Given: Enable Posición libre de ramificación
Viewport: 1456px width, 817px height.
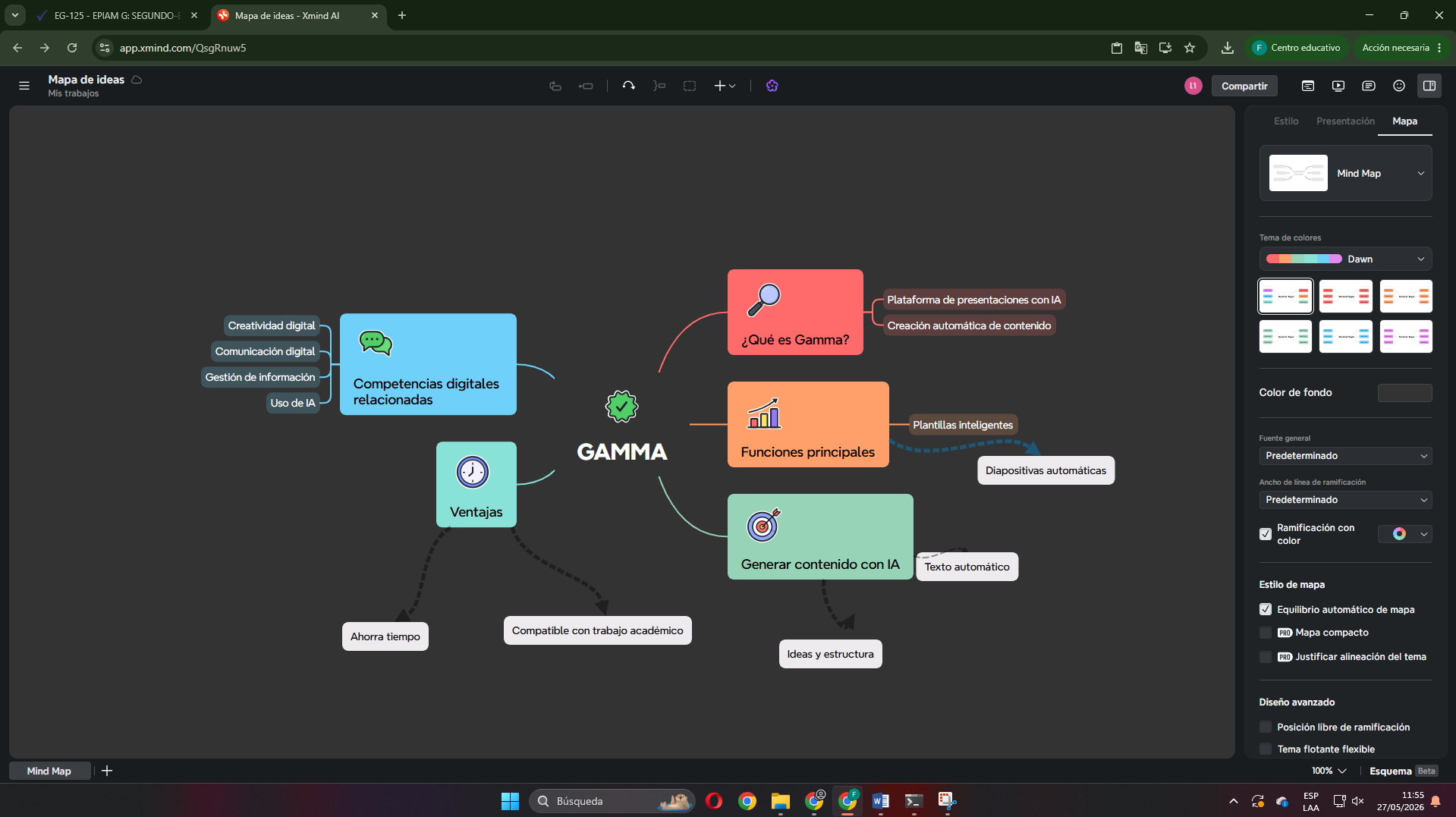Looking at the screenshot, I should (x=1265, y=727).
